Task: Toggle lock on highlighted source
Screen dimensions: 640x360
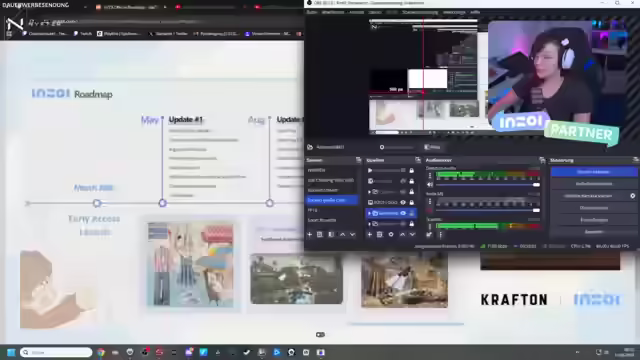Action: (411, 213)
